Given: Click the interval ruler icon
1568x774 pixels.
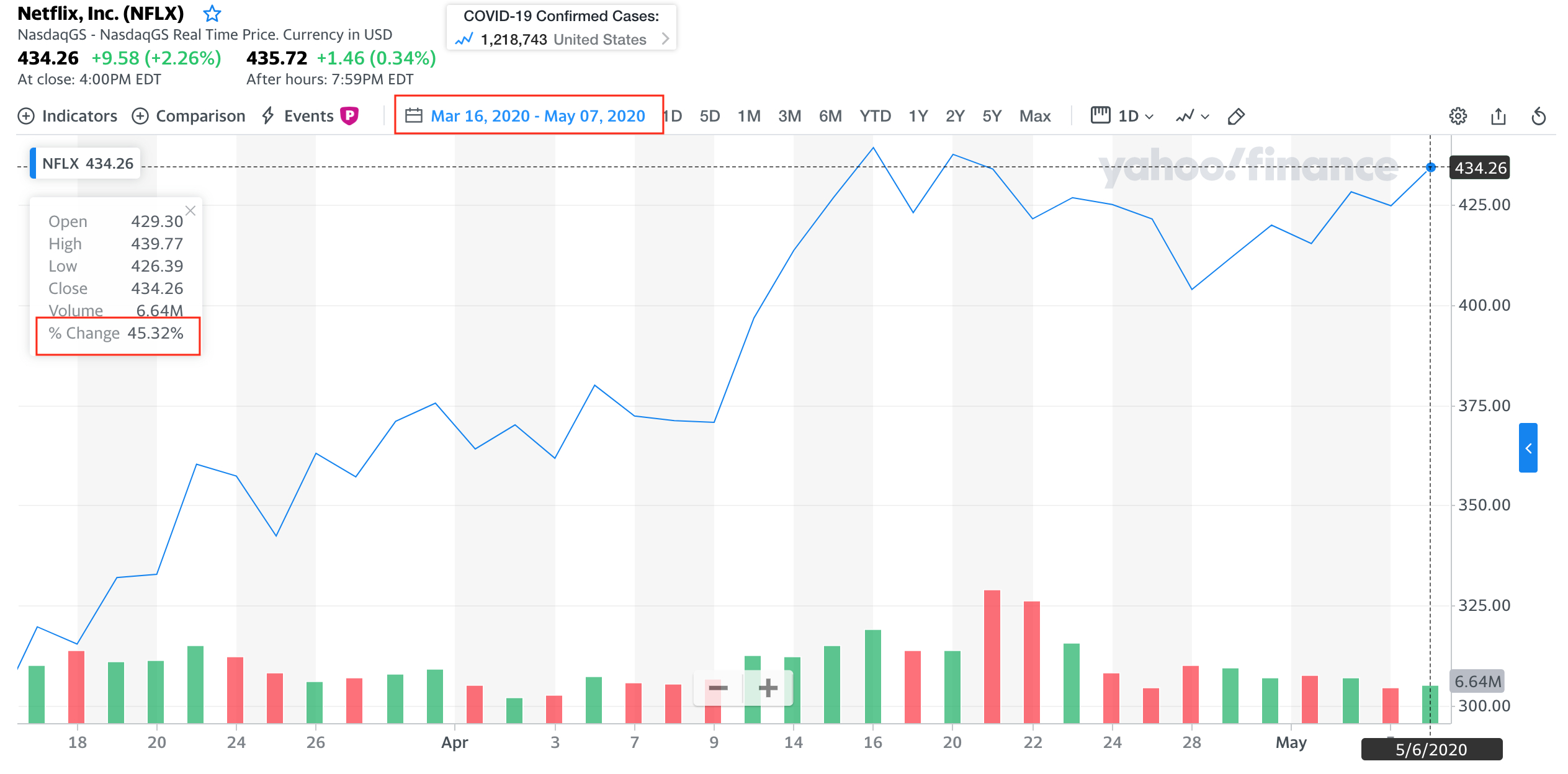Looking at the screenshot, I should [x=1100, y=115].
